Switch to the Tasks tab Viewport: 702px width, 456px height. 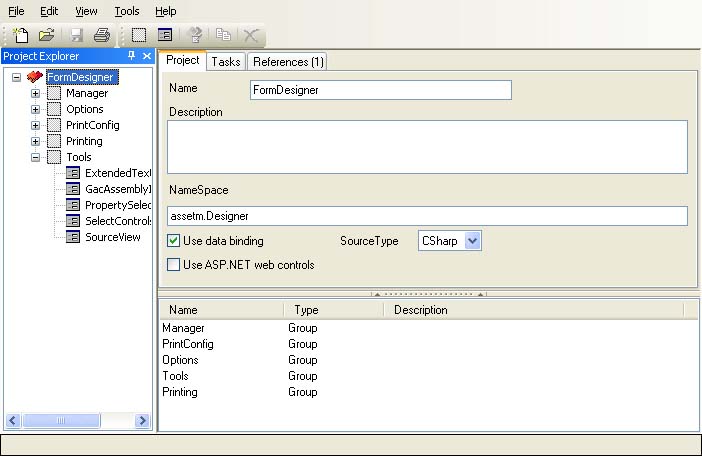pyautogui.click(x=225, y=62)
